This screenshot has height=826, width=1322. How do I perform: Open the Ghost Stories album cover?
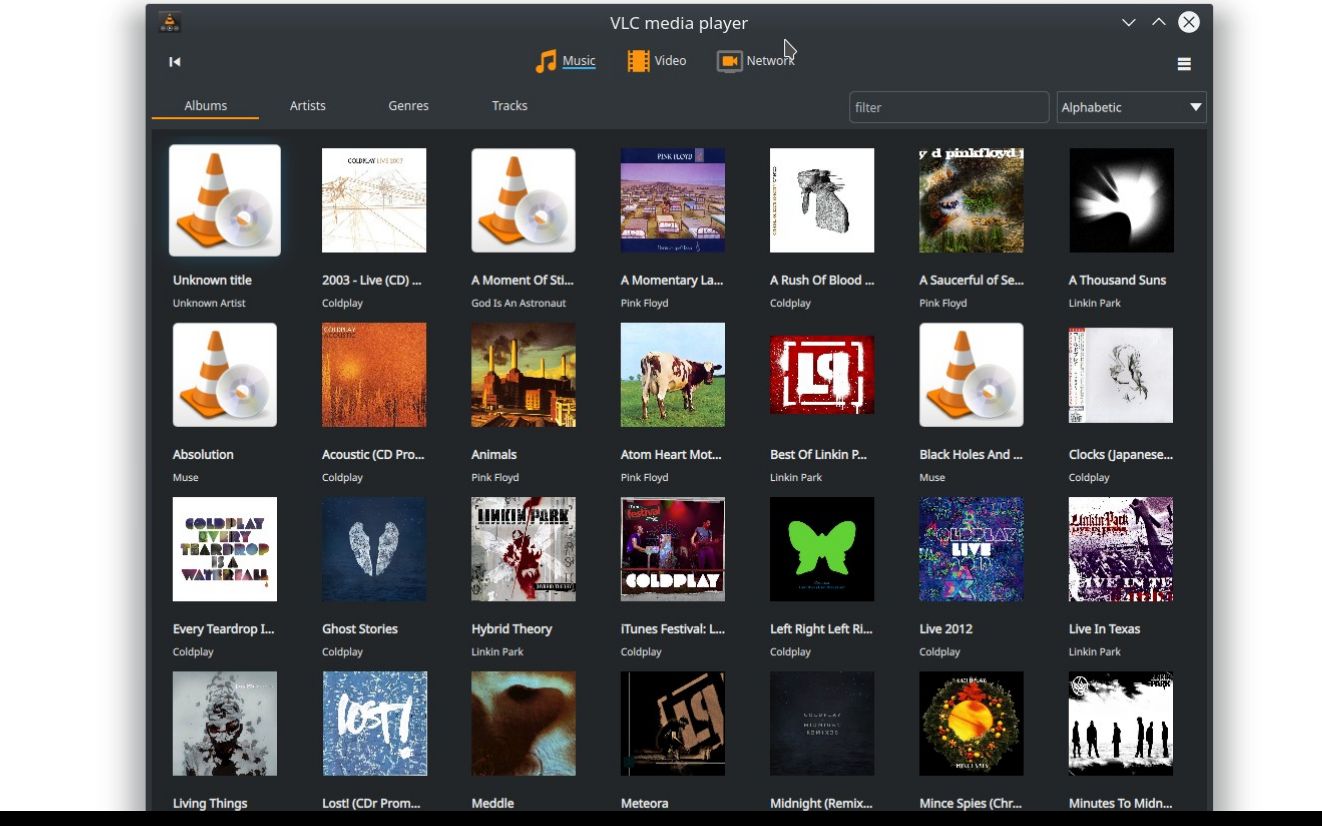[374, 549]
